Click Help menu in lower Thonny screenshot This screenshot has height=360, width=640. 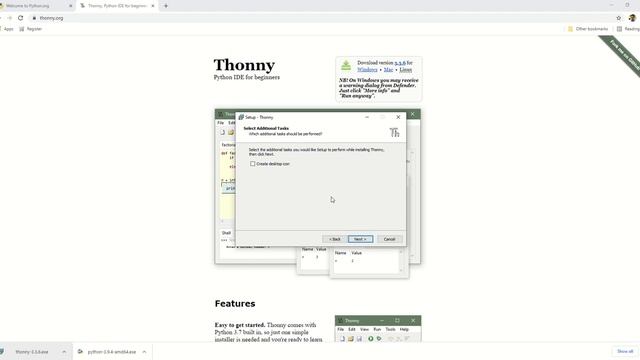coord(404,329)
